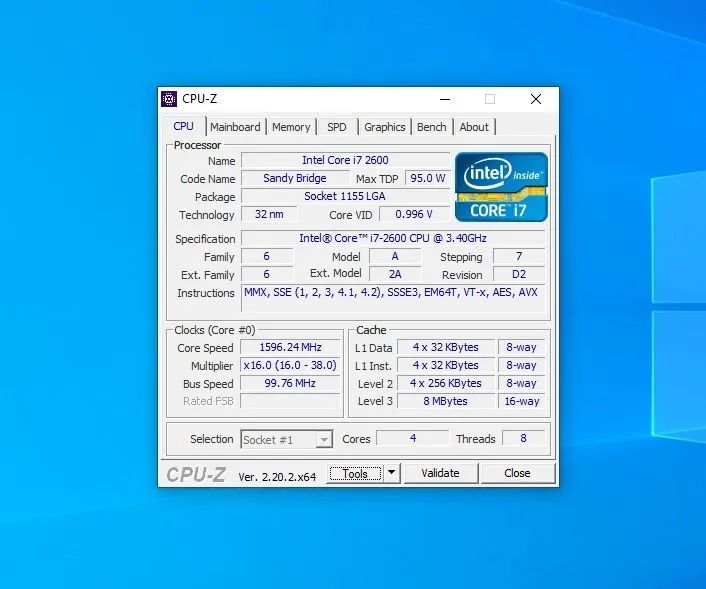The height and width of the screenshot is (589, 706).
Task: Click the Cores value '4'
Action: (413, 438)
